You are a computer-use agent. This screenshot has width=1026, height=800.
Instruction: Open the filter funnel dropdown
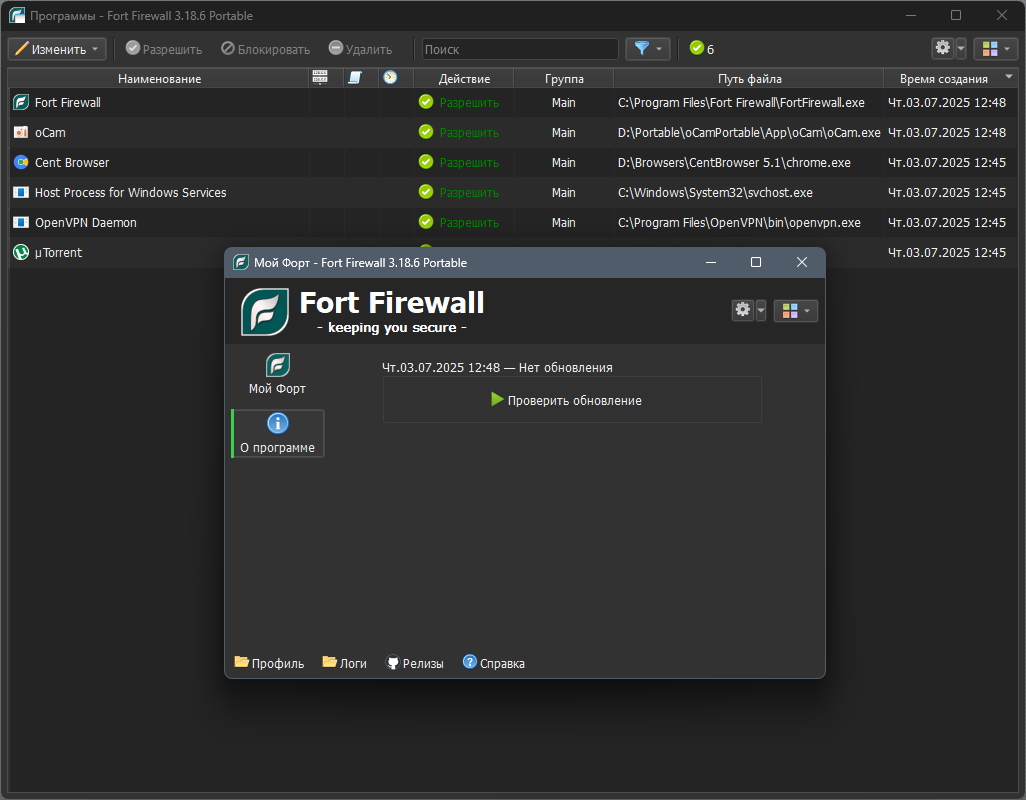pos(648,49)
